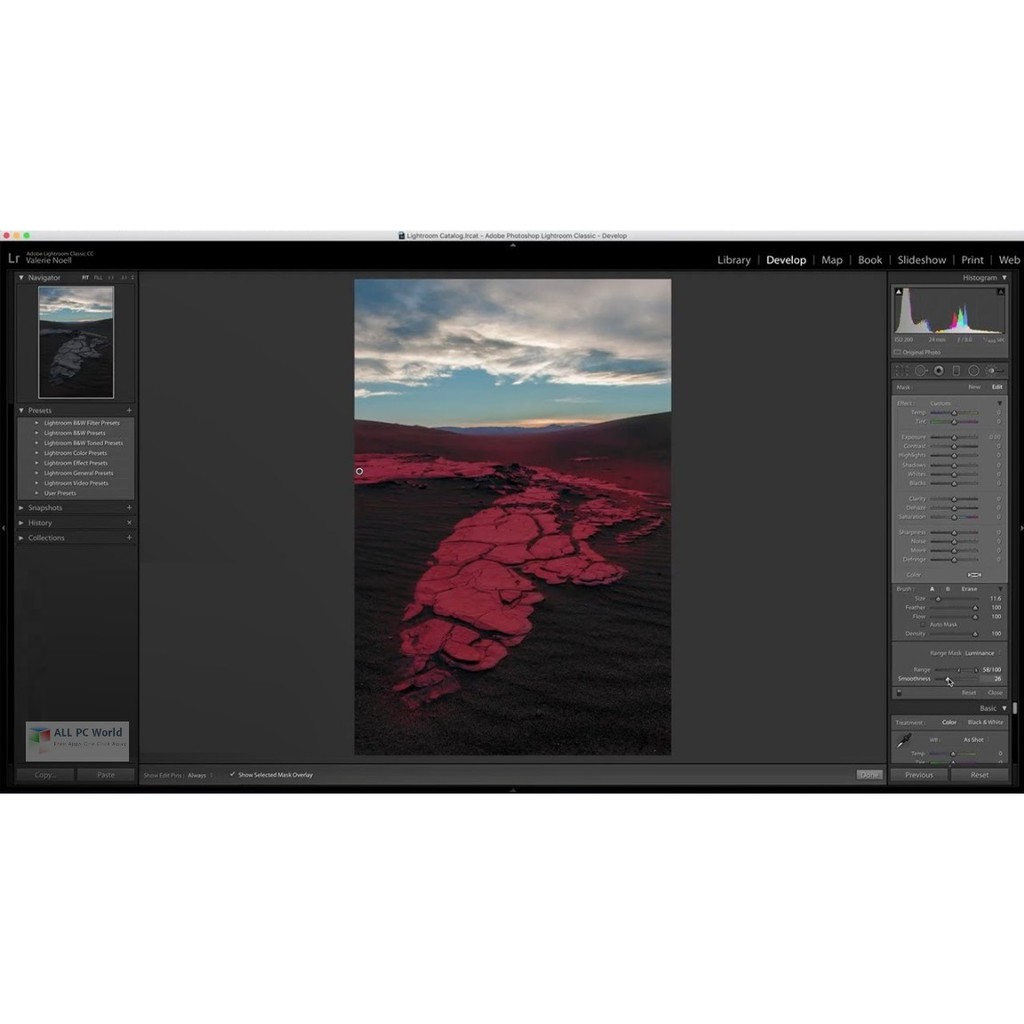This screenshot has height=1024, width=1024.
Task: Pick the White Balance Selector eyedropper
Action: pos(904,741)
